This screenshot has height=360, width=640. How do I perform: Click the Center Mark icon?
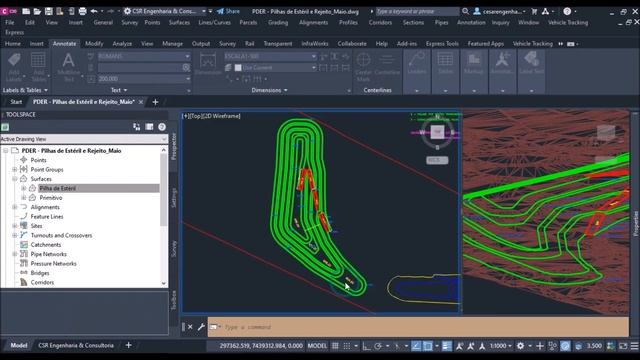pos(363,60)
